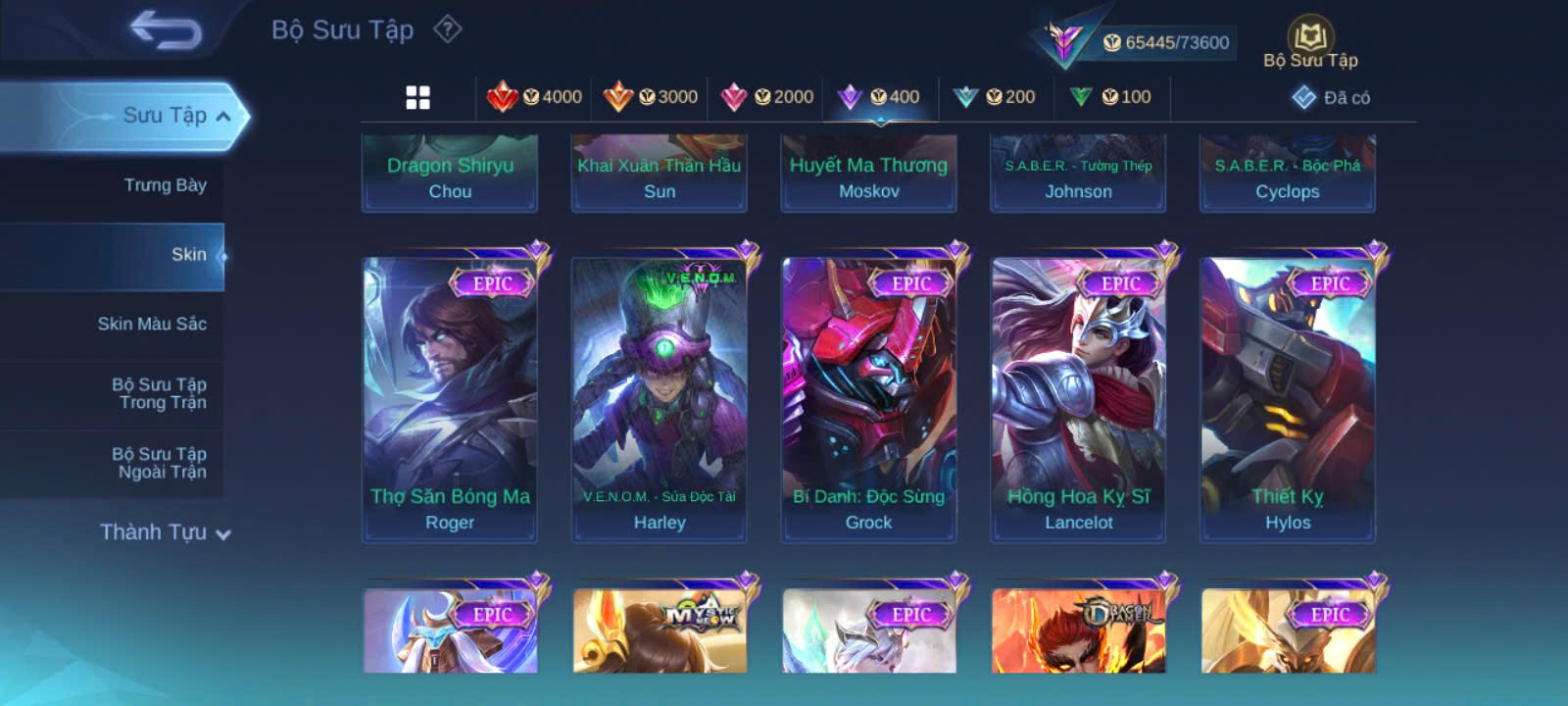Toggle the Đã có owned filter
1568x706 pixels.
1331,97
